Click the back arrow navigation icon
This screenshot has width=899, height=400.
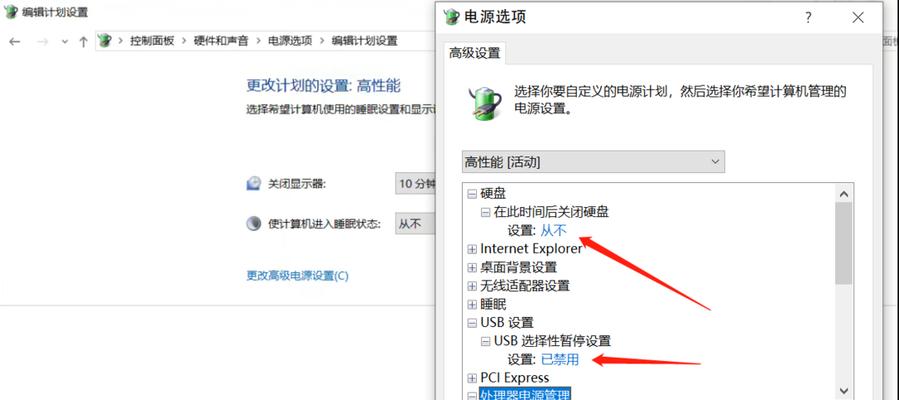[14, 41]
